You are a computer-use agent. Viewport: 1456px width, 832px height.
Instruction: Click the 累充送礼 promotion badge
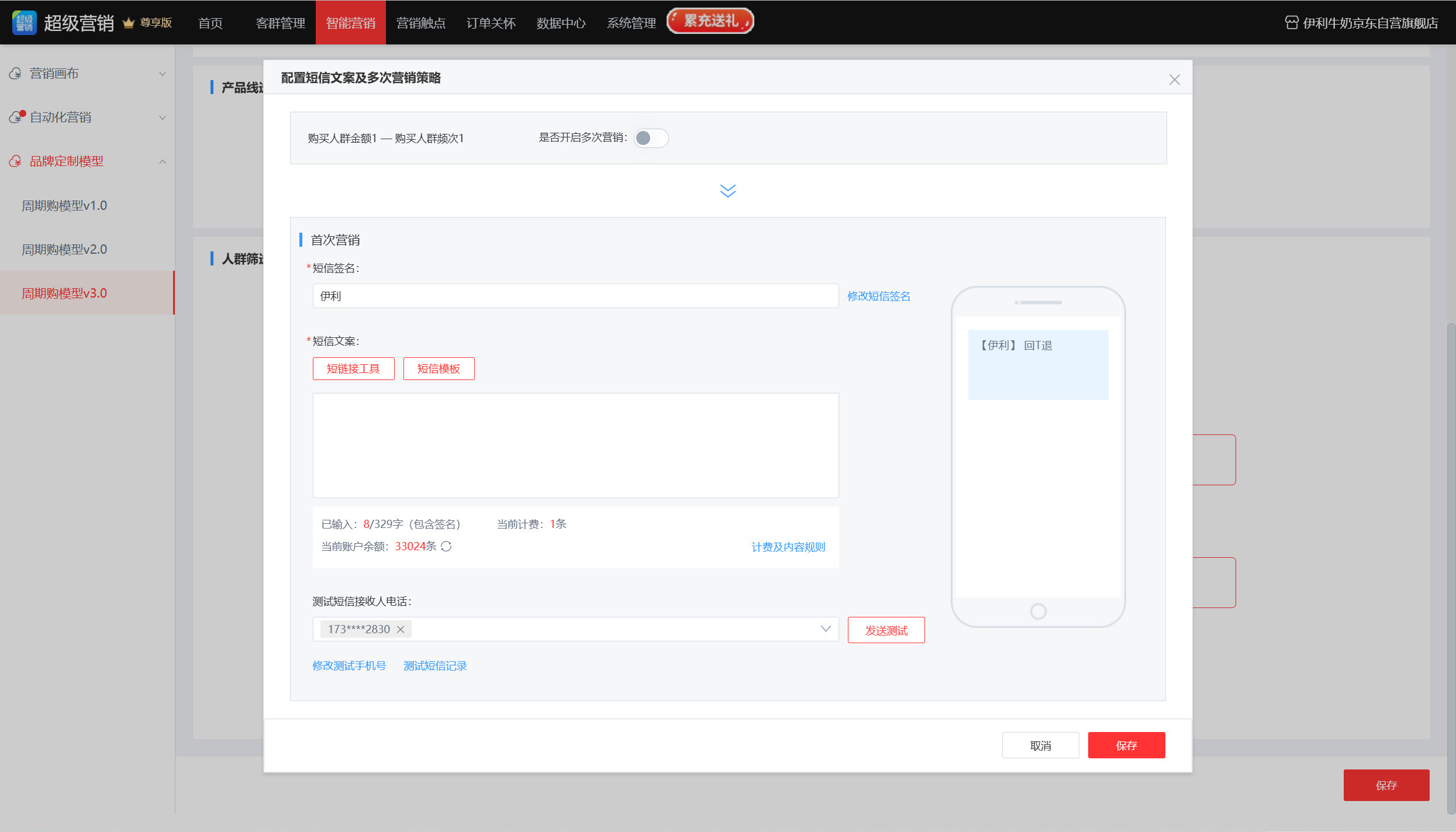(710, 21)
